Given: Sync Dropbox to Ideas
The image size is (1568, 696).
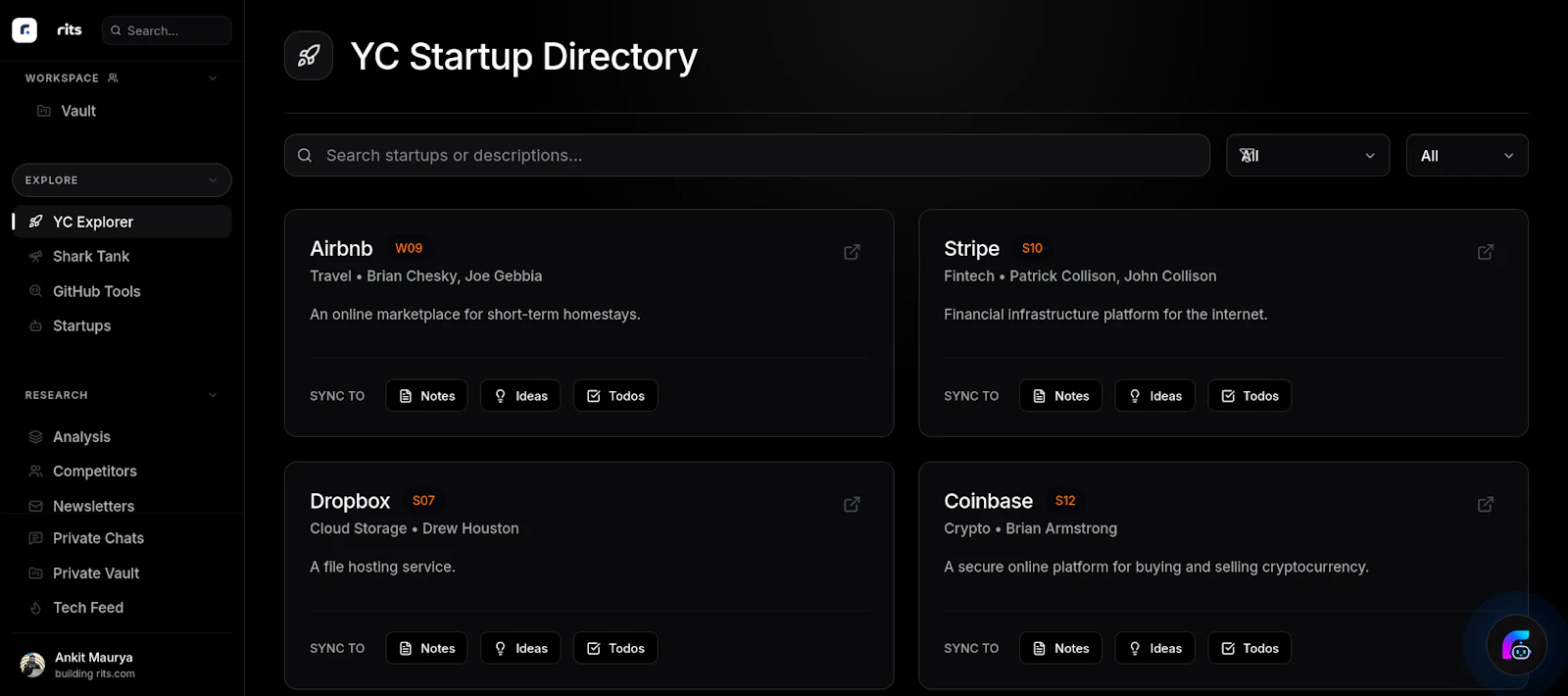Looking at the screenshot, I should [520, 648].
